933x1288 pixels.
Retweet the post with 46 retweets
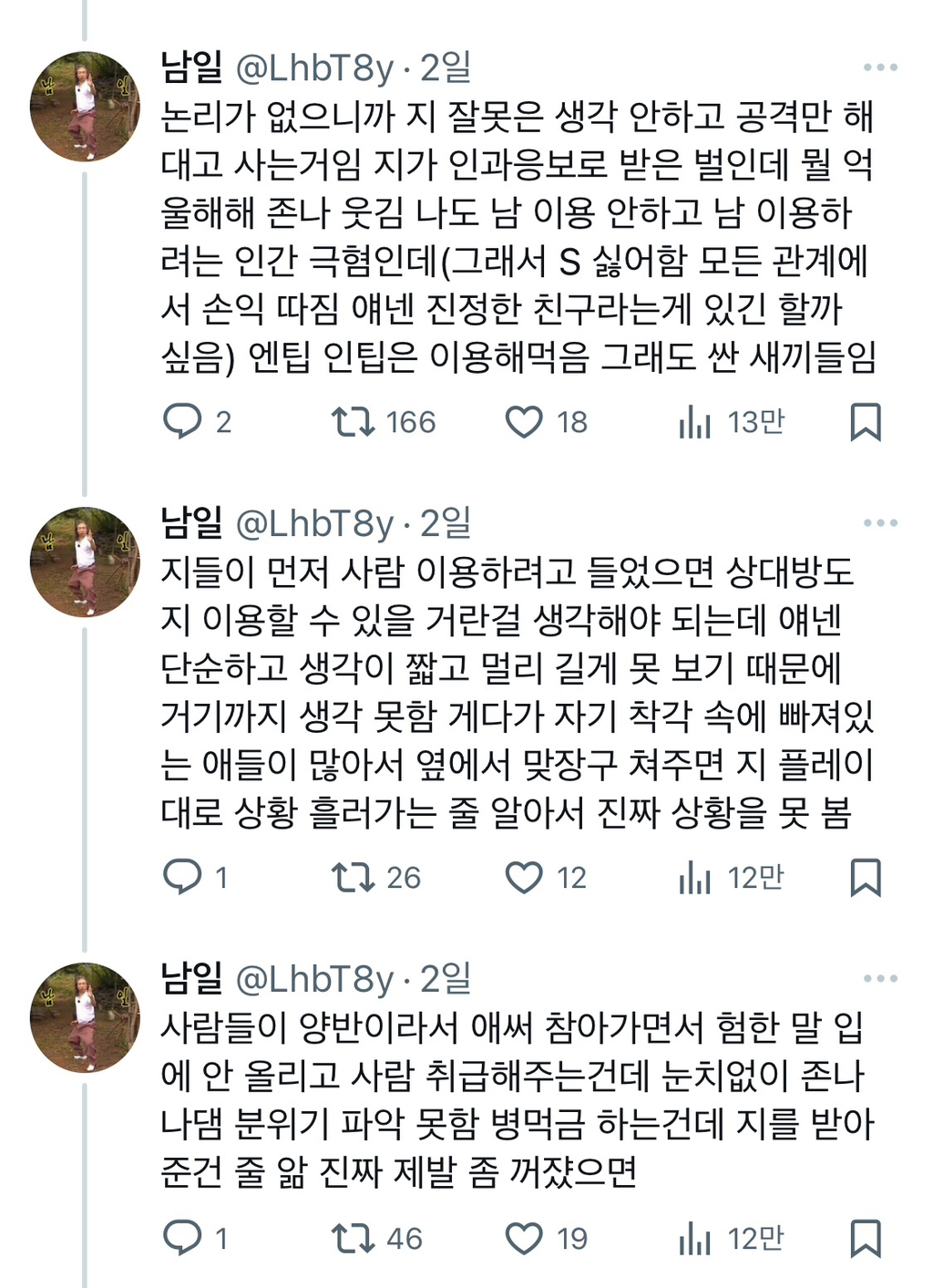pyautogui.click(x=353, y=1238)
